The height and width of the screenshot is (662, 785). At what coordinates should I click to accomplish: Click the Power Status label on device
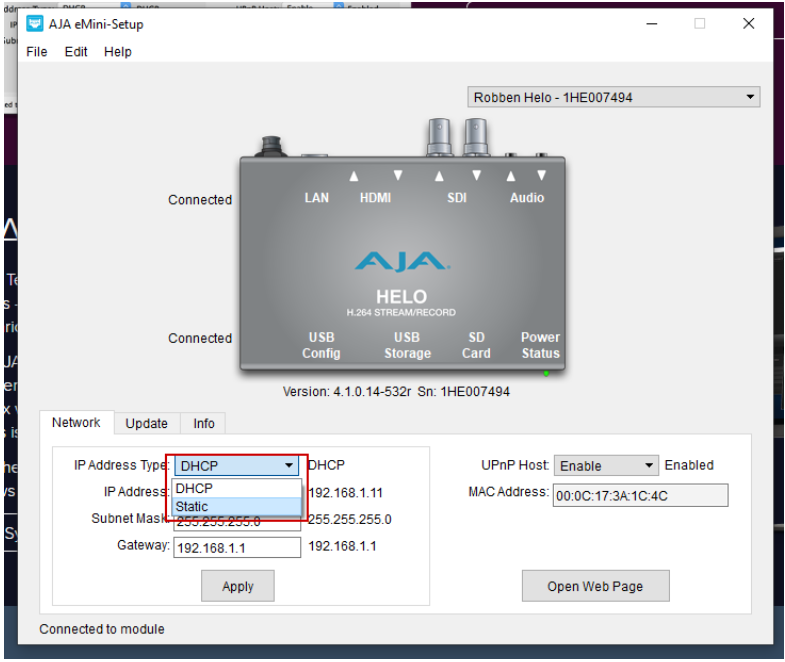click(541, 345)
